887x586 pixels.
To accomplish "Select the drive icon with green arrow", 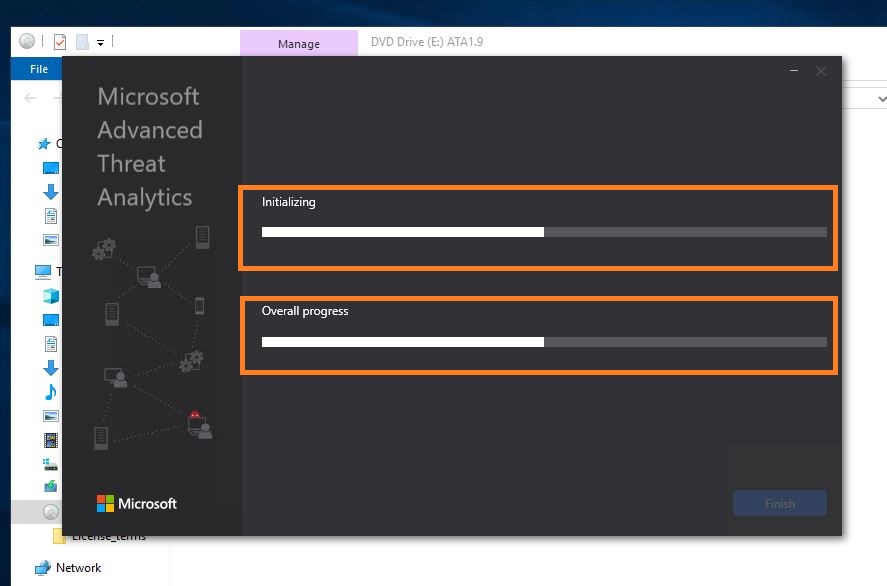I will [51, 486].
